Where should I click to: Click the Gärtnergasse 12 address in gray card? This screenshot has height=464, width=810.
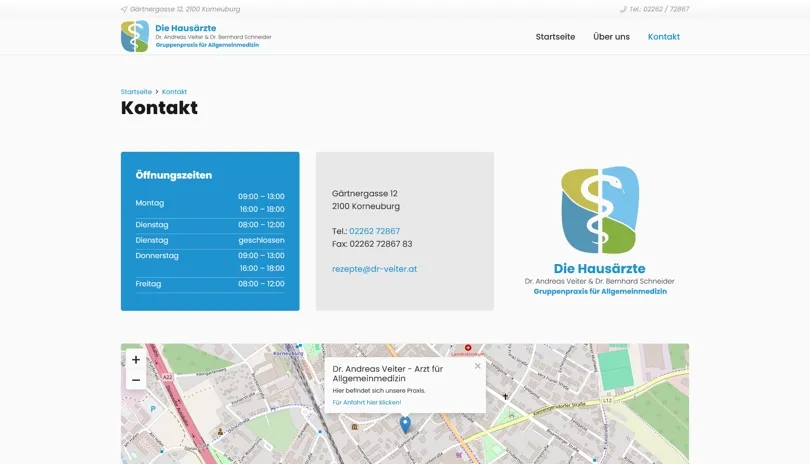click(x=365, y=193)
